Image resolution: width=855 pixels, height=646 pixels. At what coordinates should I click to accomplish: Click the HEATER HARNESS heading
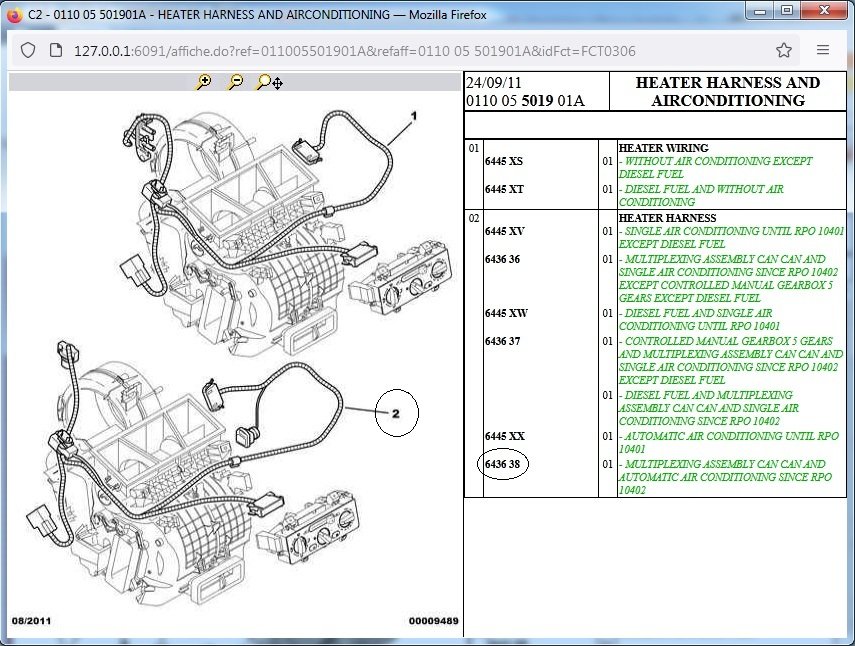(667, 218)
